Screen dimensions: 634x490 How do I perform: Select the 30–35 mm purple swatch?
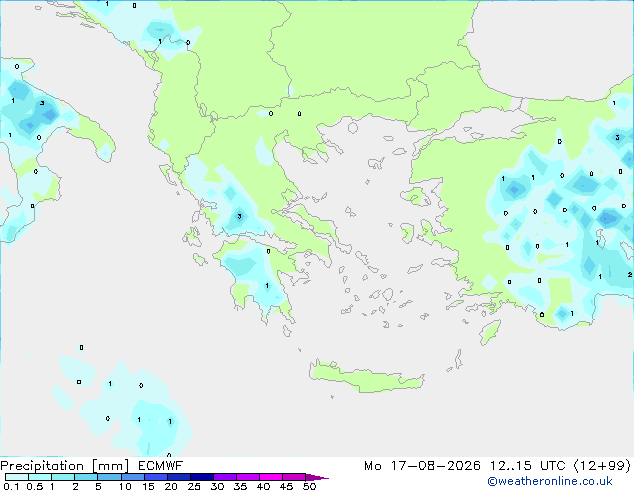225,477
